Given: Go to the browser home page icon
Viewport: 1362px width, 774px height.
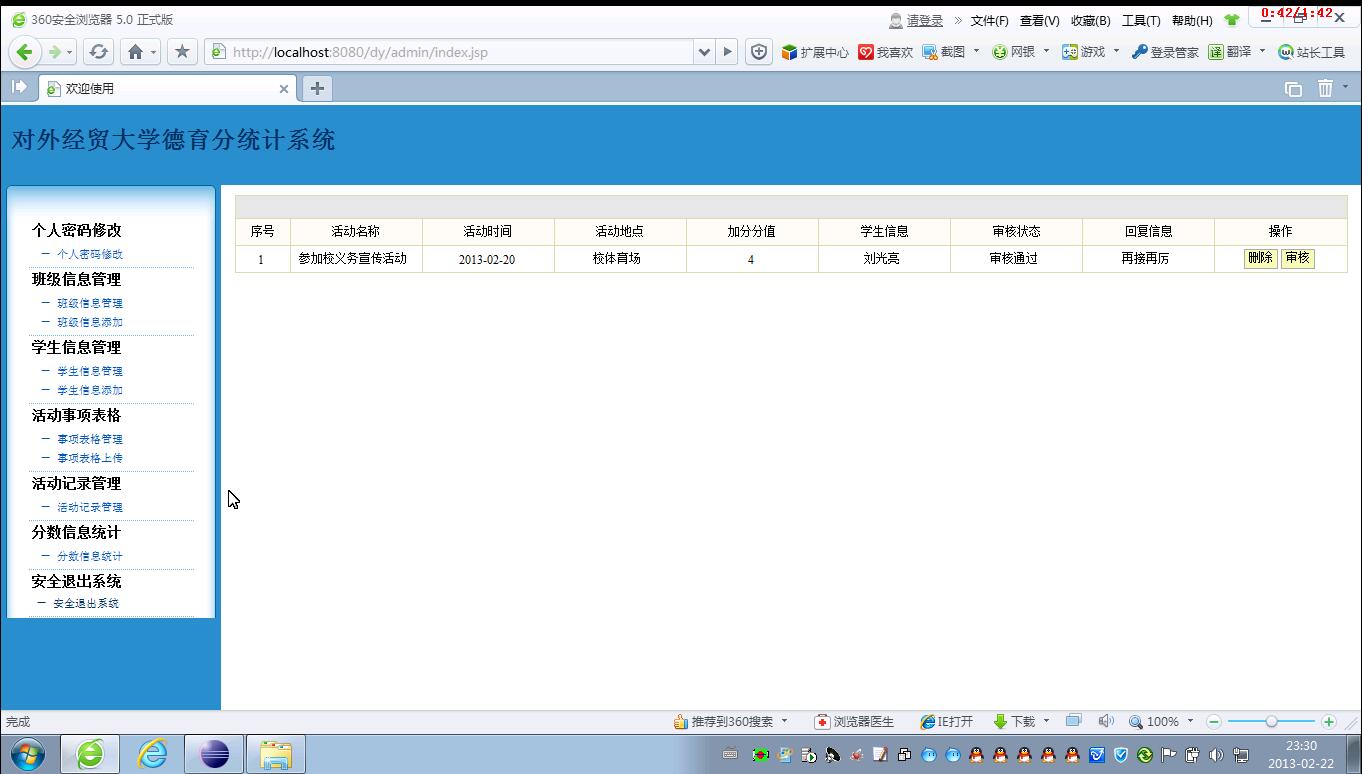Looking at the screenshot, I should 135,52.
